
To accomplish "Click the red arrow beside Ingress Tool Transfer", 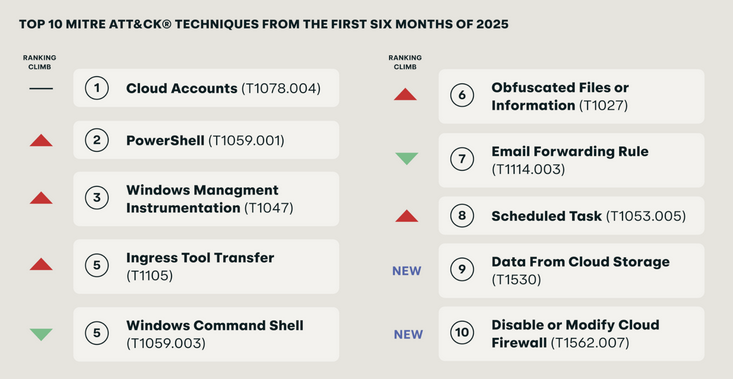I will tap(41, 265).
